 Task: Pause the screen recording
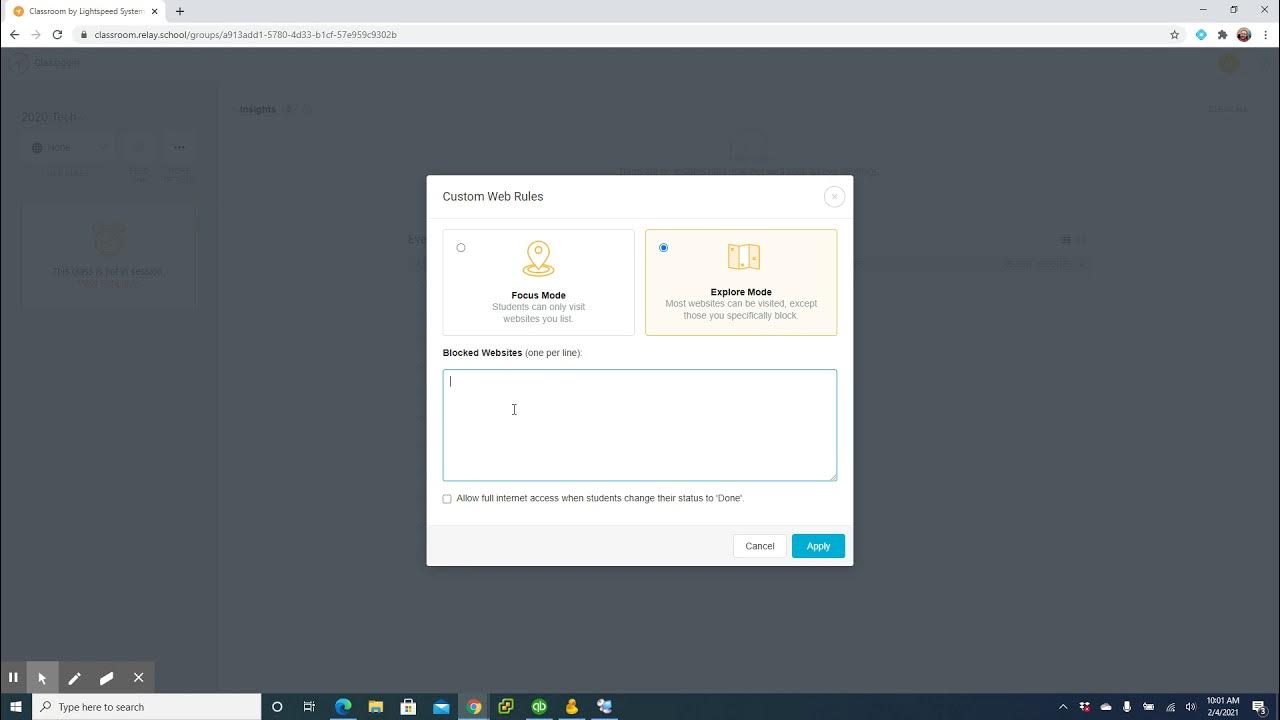click(x=13, y=677)
